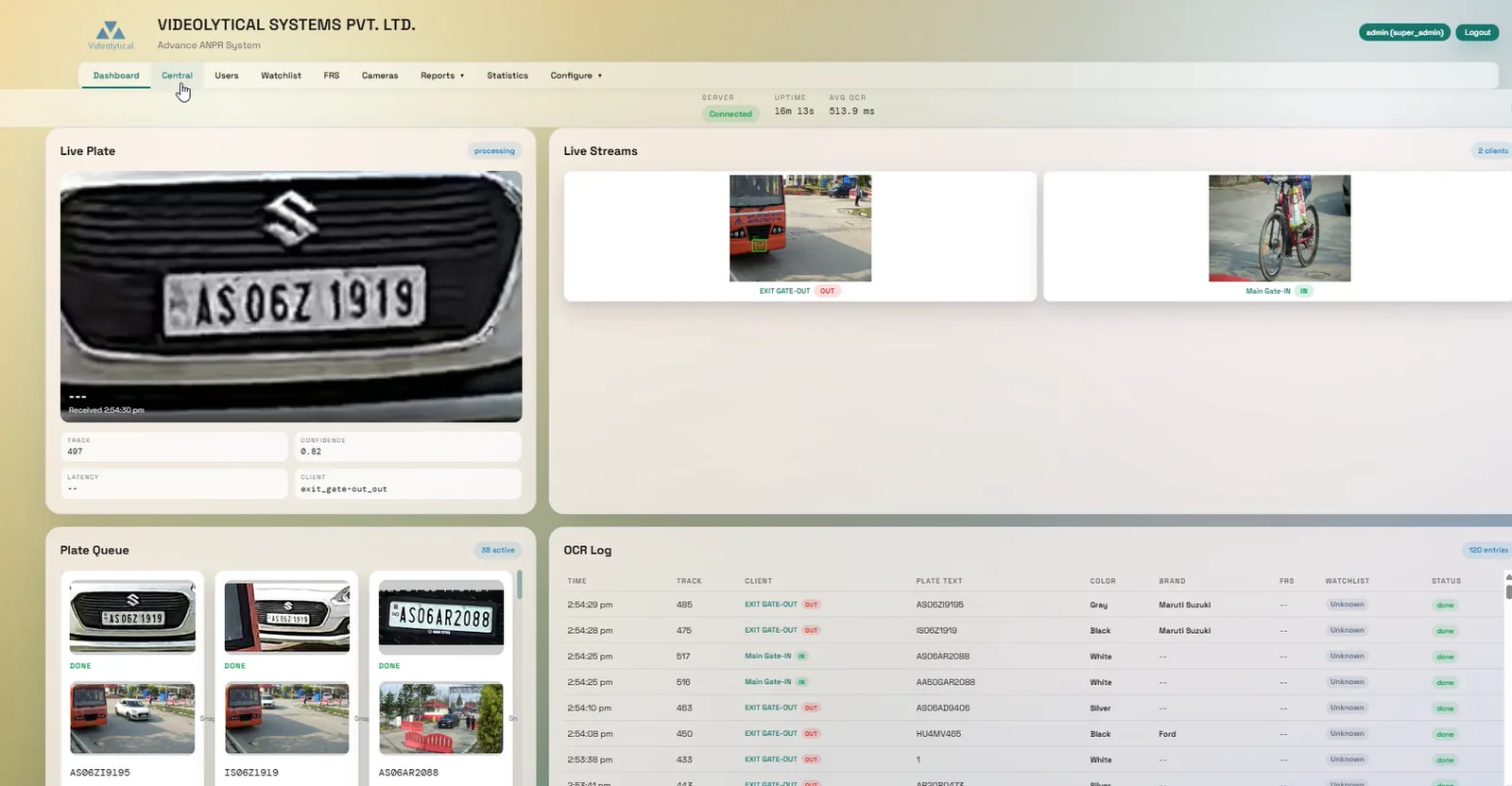Open the Statistics tab
This screenshot has height=786, width=1512.
click(x=507, y=76)
